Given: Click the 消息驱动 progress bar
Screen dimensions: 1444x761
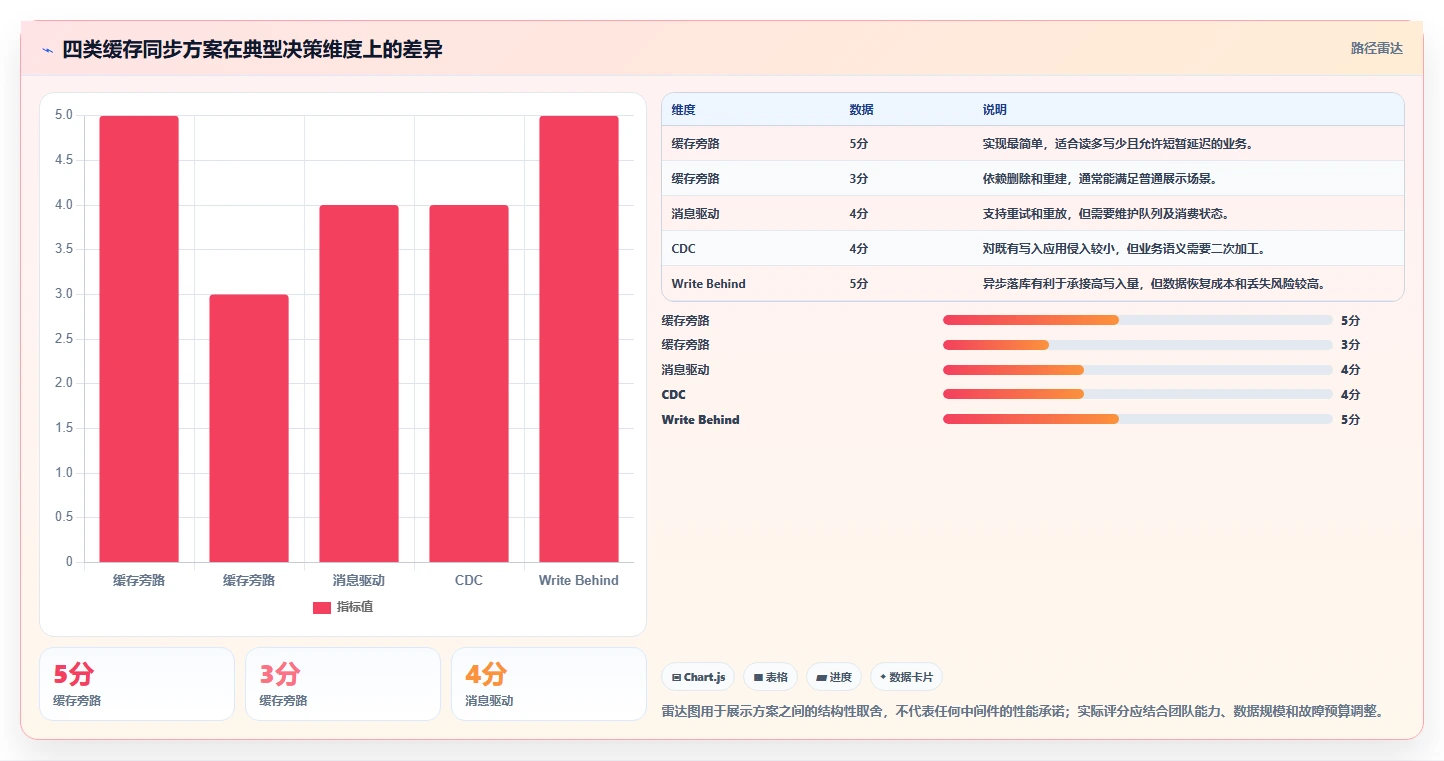Looking at the screenshot, I should tap(1138, 369).
